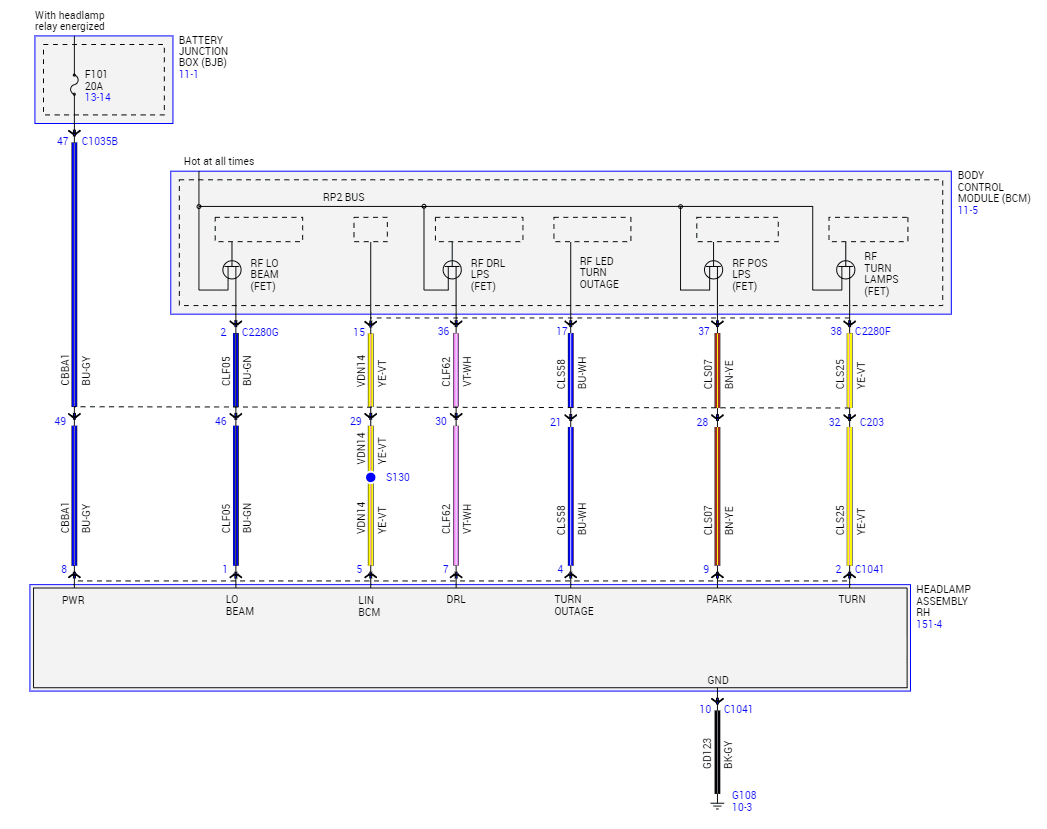Click the F101 fuse symbol in the junction box
Viewport: 1047px width, 829px height.
click(74, 85)
